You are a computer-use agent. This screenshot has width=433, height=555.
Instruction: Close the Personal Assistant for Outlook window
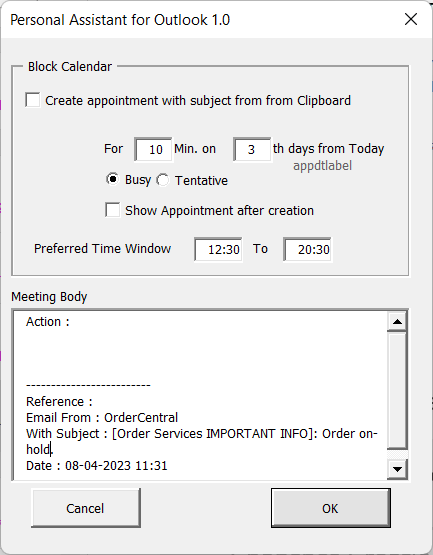pyautogui.click(x=411, y=19)
